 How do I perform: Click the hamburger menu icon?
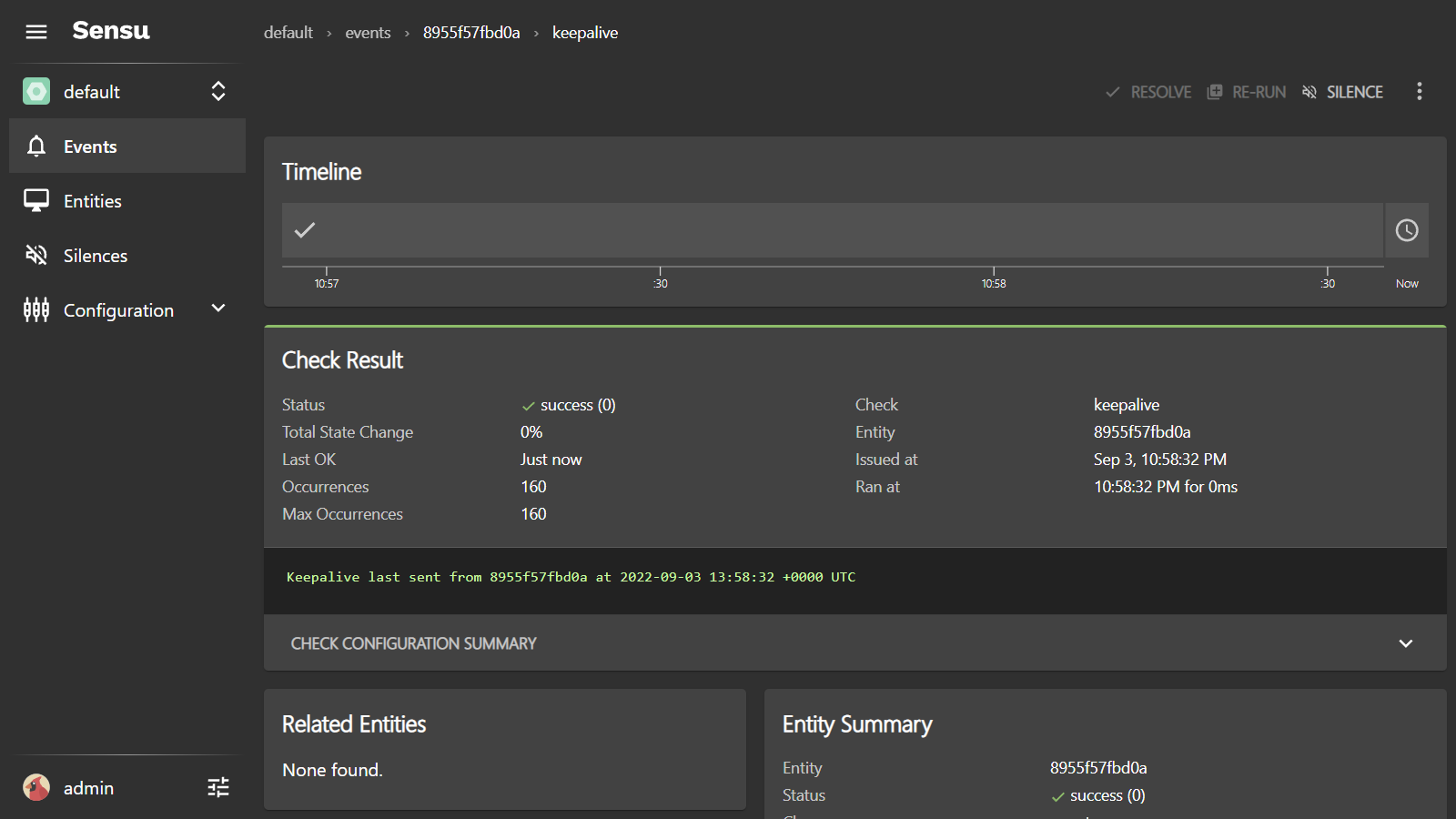(x=36, y=32)
